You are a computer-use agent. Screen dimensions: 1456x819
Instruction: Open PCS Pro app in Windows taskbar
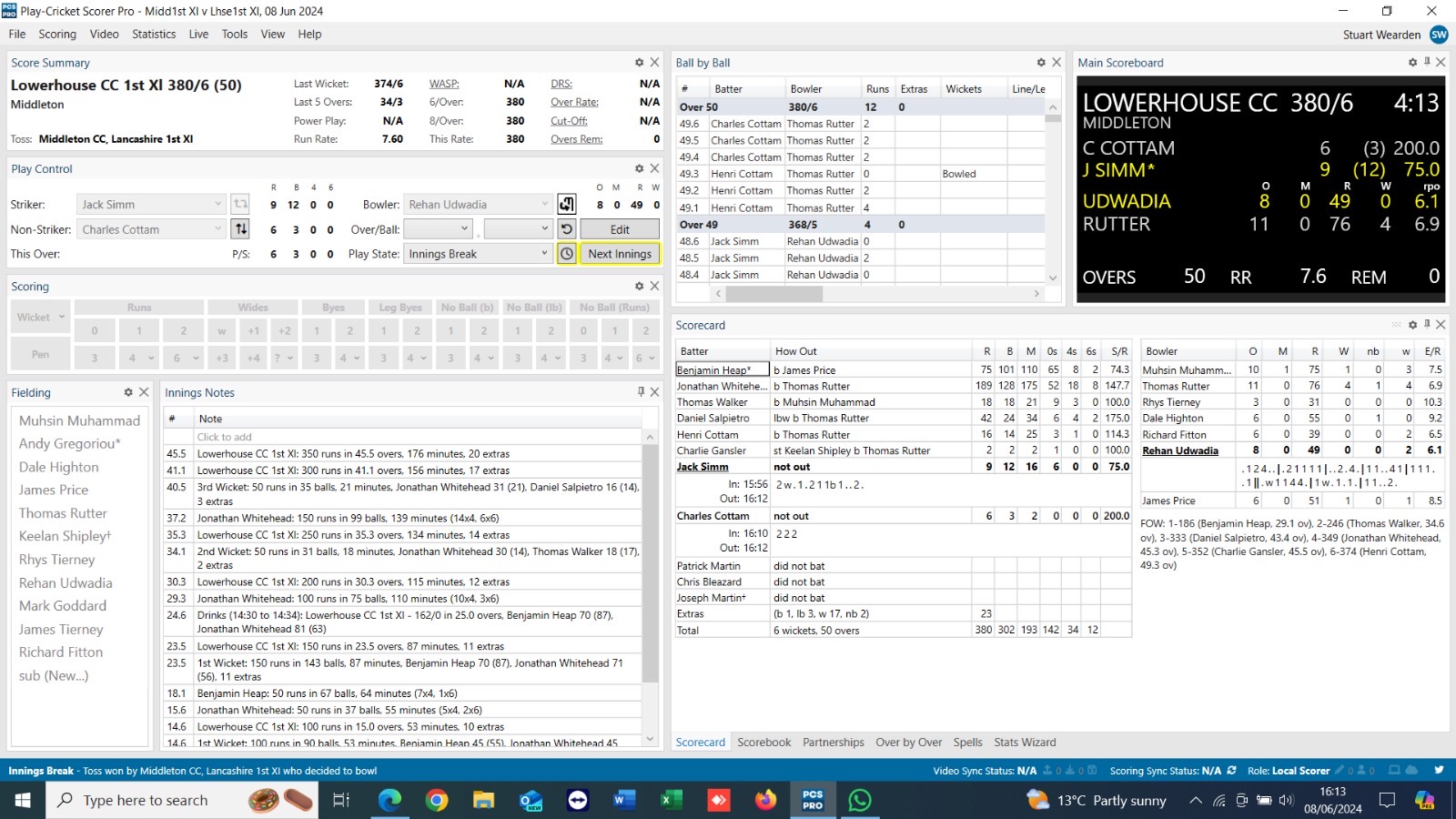(812, 800)
